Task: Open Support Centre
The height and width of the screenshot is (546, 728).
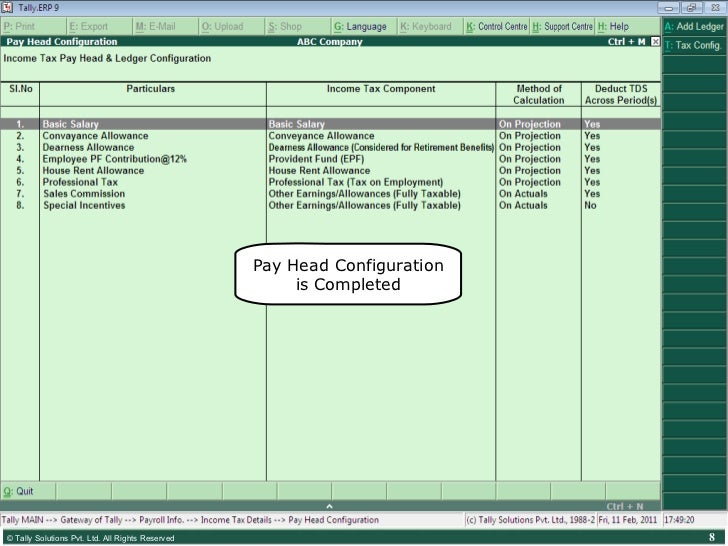Action: click(x=563, y=26)
